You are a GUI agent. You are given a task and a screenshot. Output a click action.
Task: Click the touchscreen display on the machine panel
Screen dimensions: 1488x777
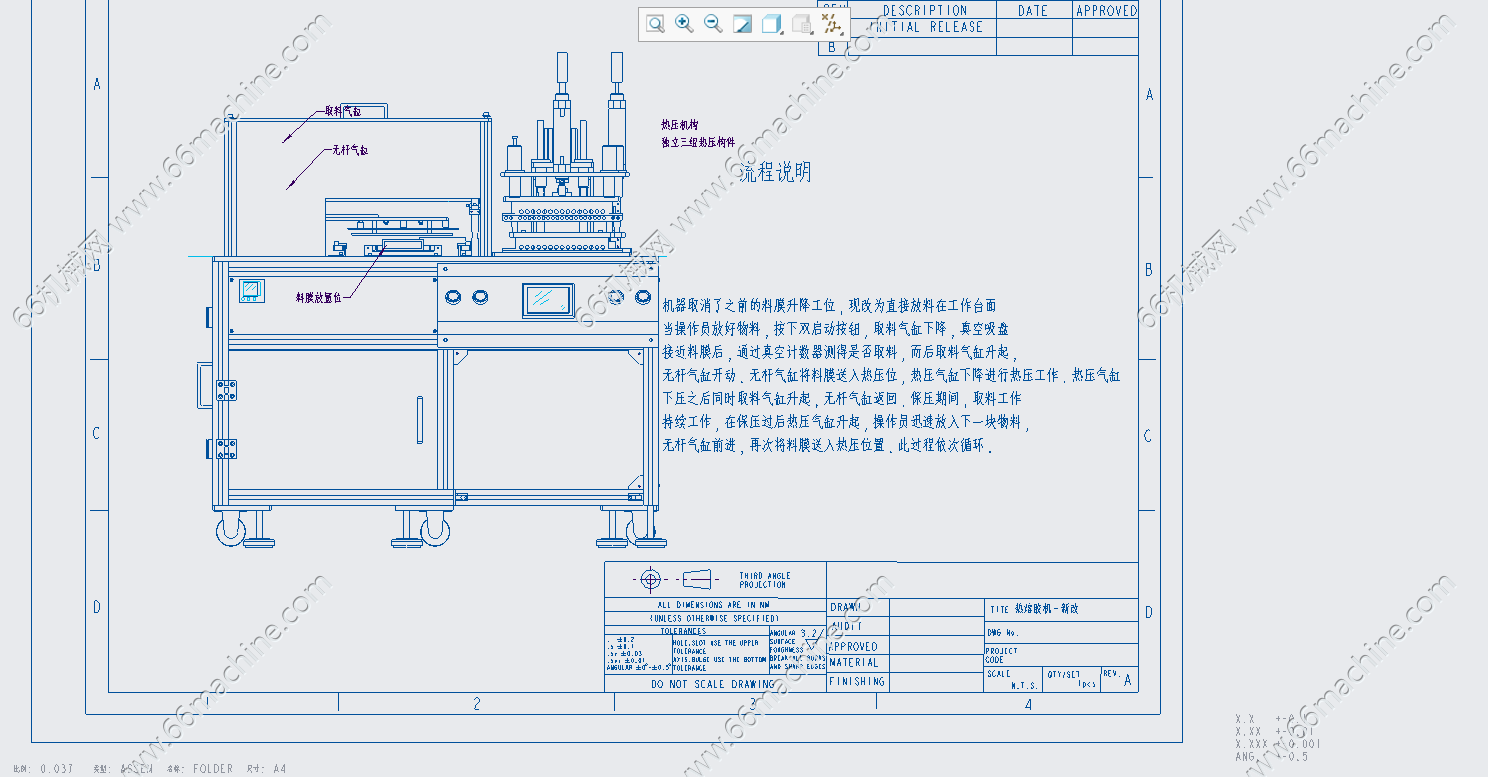click(x=548, y=299)
